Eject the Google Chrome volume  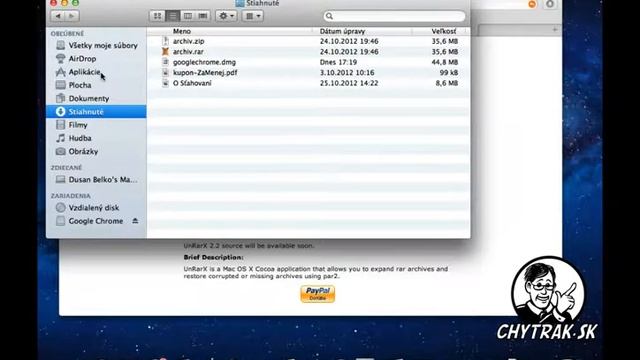coord(135,221)
